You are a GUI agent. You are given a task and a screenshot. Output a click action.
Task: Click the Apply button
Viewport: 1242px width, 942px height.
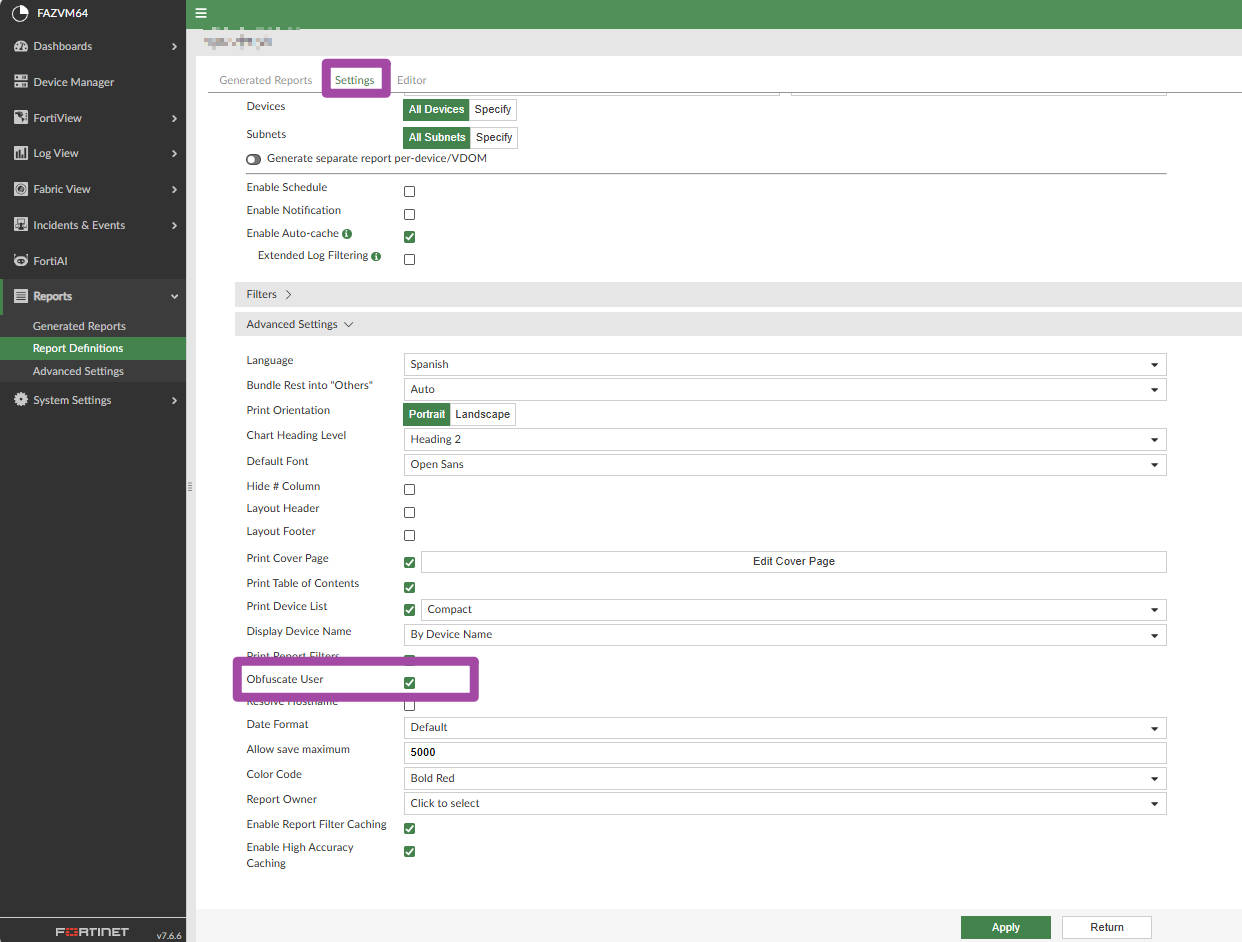(x=1006, y=927)
